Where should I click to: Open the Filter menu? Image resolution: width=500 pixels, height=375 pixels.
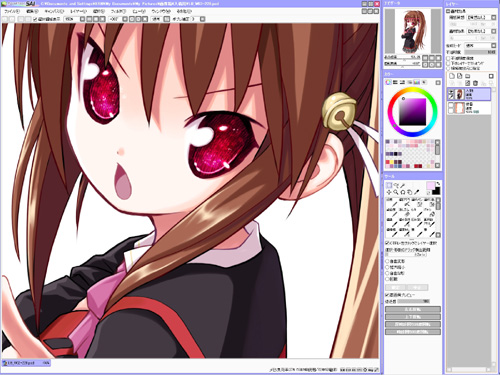click(x=118, y=11)
